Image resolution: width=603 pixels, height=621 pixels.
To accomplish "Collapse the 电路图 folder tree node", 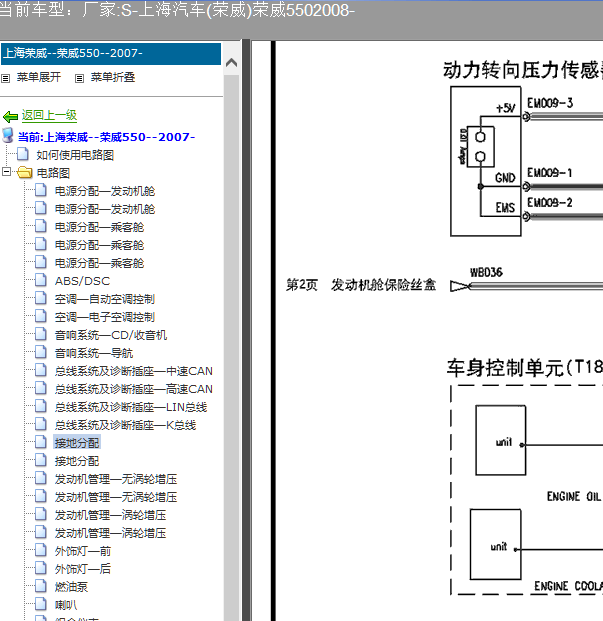I will click(6, 172).
